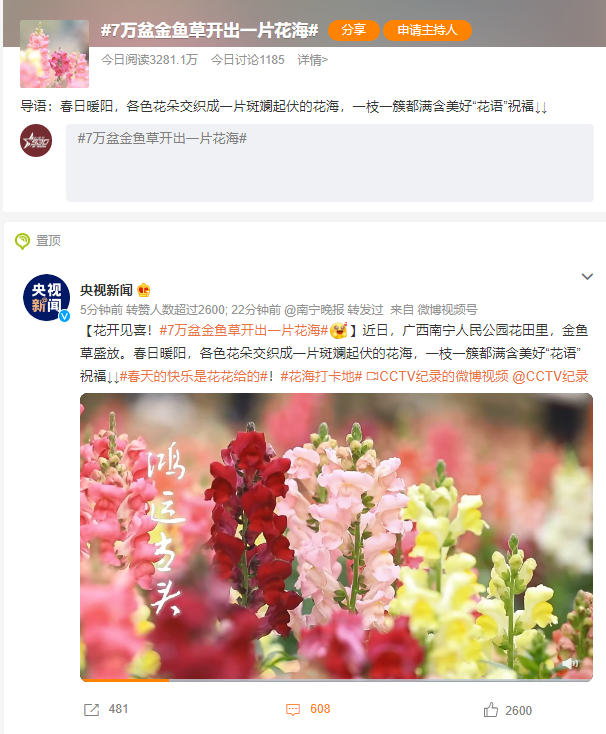Expand post options chevron menu
Image resolution: width=606 pixels, height=734 pixels.
[x=587, y=277]
